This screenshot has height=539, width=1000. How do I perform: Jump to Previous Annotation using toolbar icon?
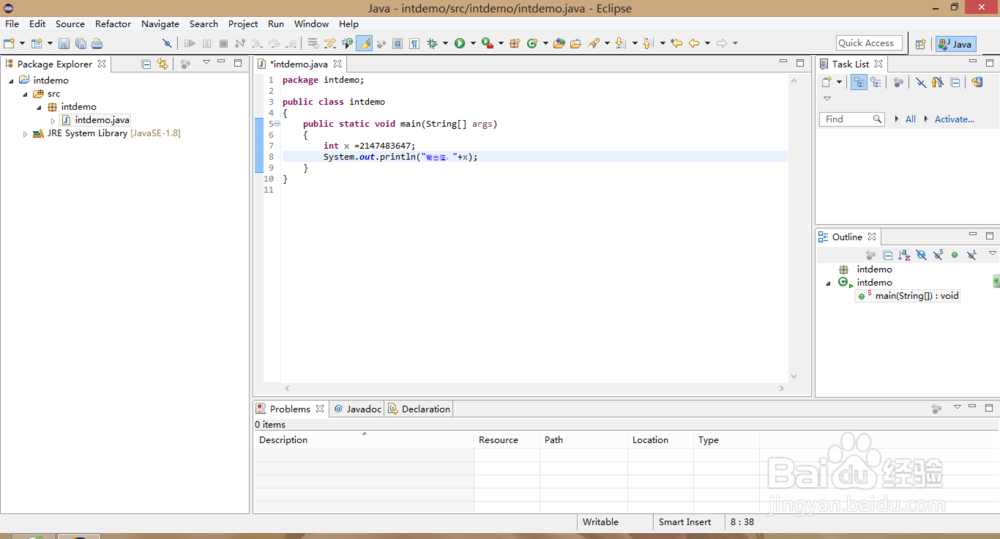648,43
